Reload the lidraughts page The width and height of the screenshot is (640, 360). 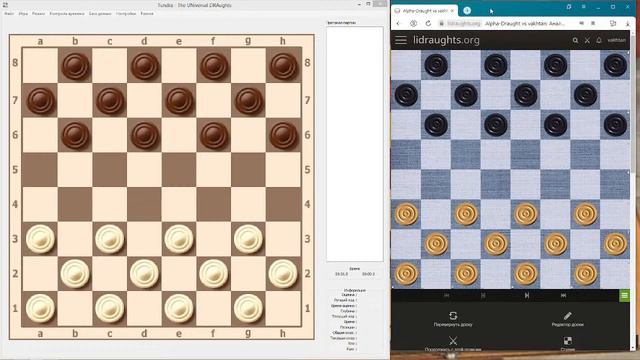click(x=428, y=24)
